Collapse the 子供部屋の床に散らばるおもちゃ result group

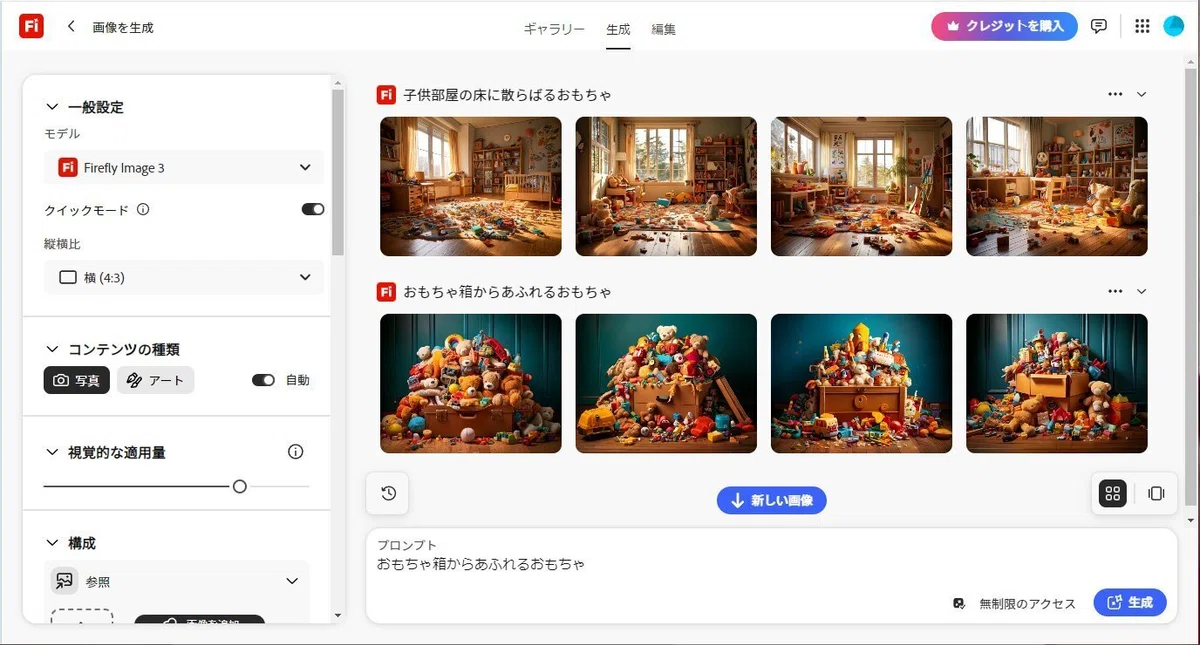pyautogui.click(x=1142, y=94)
